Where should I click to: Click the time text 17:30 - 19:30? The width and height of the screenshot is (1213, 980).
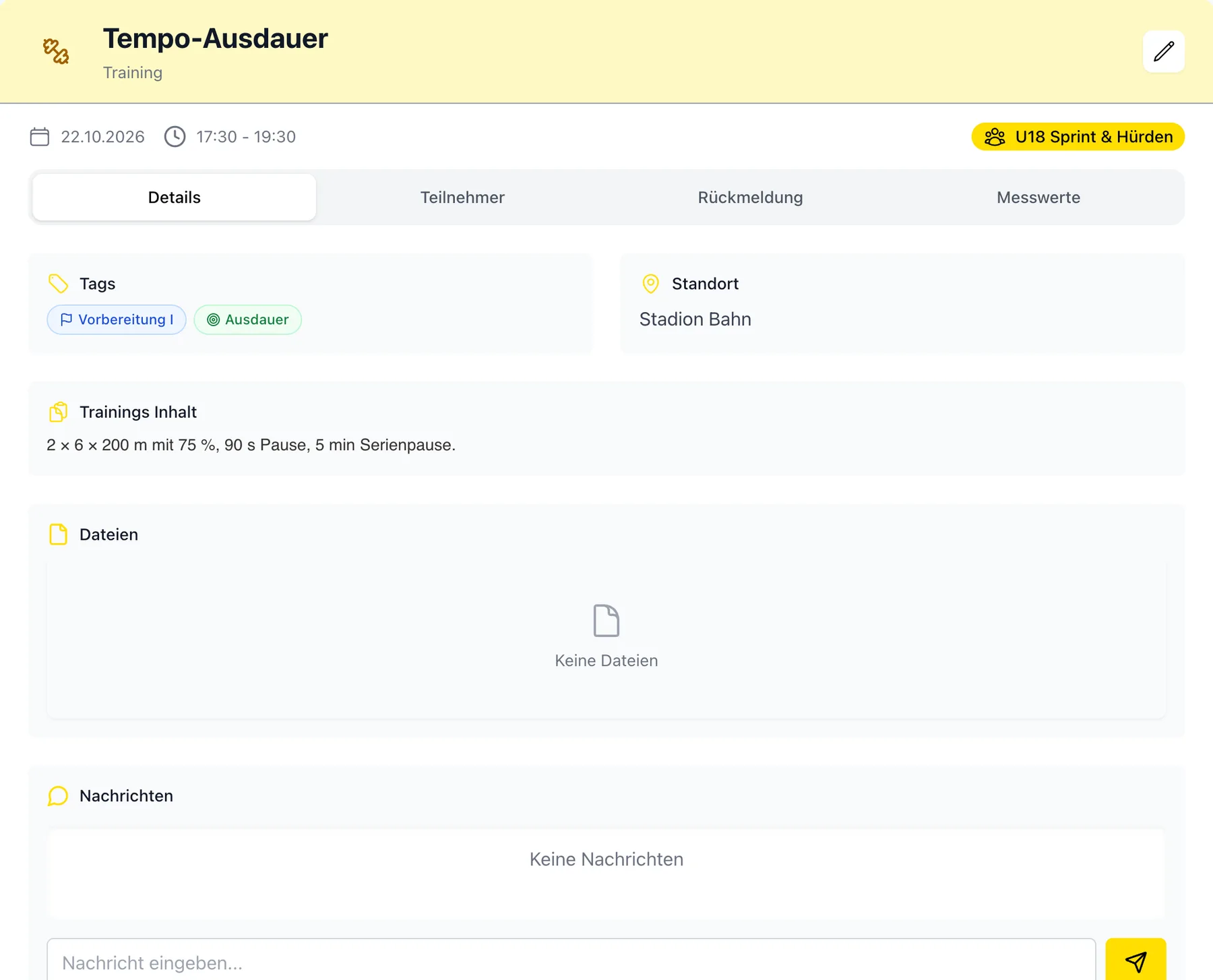(x=246, y=137)
